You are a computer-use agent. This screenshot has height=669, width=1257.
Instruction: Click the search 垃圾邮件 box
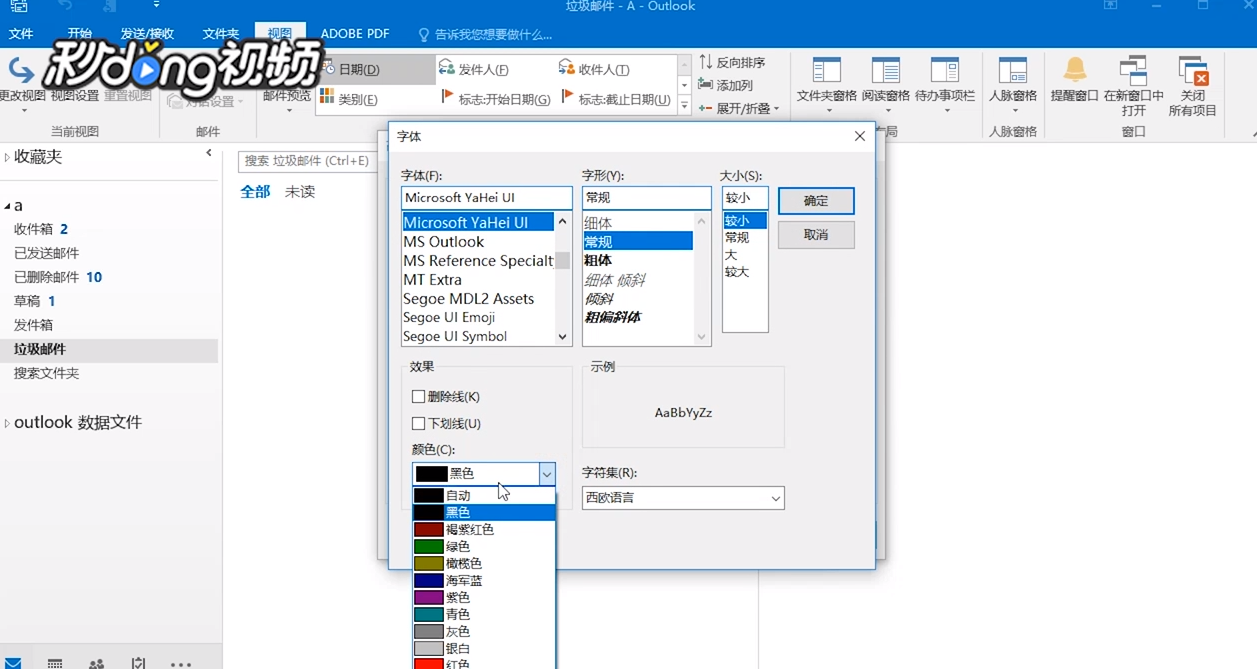307,161
